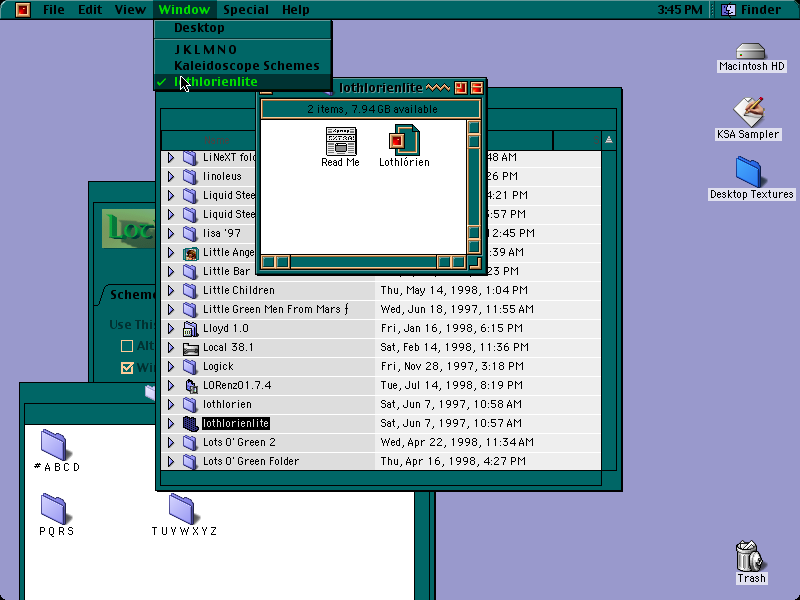Choose lothlorienlite in the Window menu

pyautogui.click(x=243, y=82)
